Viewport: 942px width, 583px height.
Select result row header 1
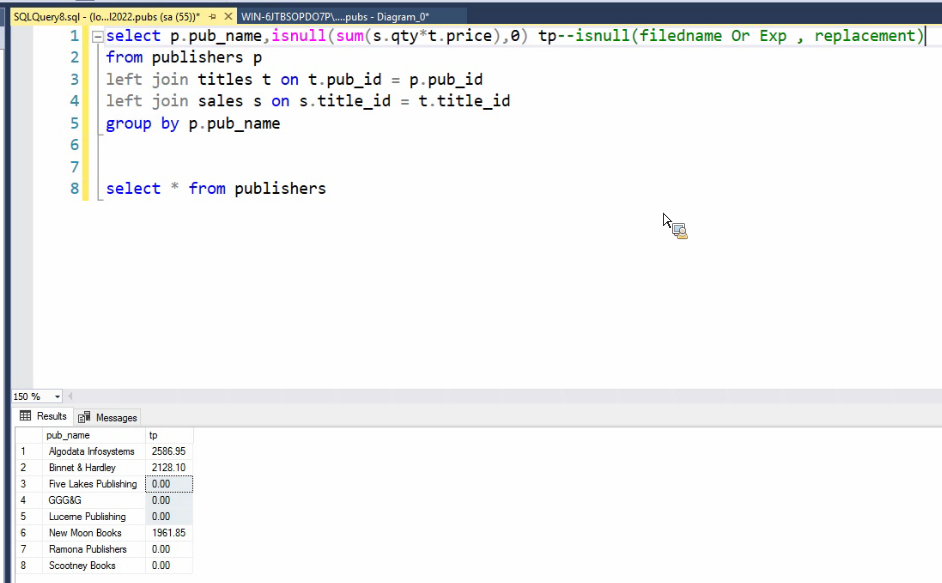pos(28,451)
